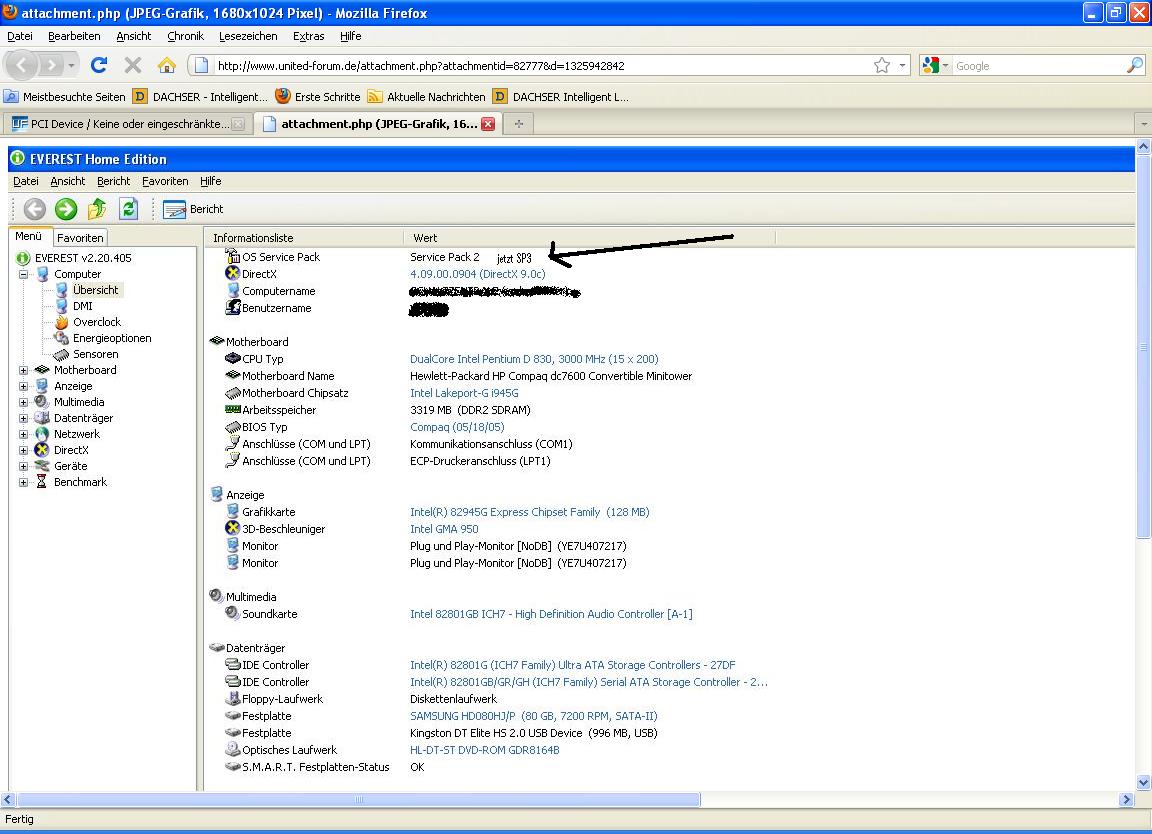Open the Erste Schritte bookmark
1152x834 pixels.
[x=317, y=97]
